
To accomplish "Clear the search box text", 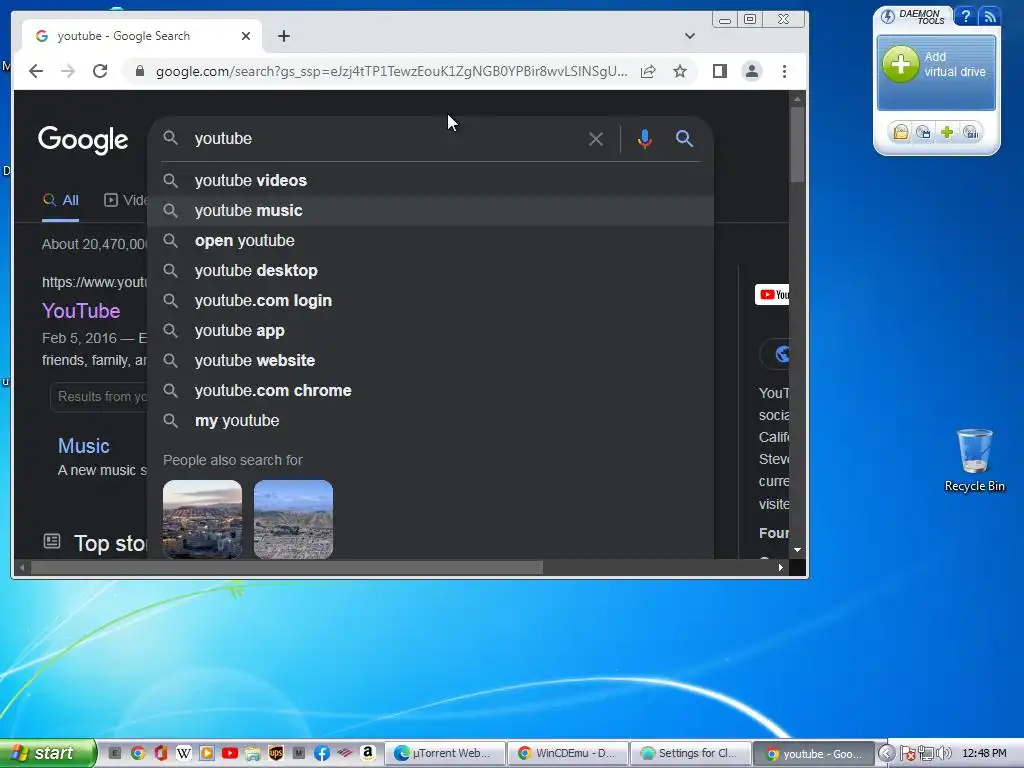I will click(x=596, y=138).
